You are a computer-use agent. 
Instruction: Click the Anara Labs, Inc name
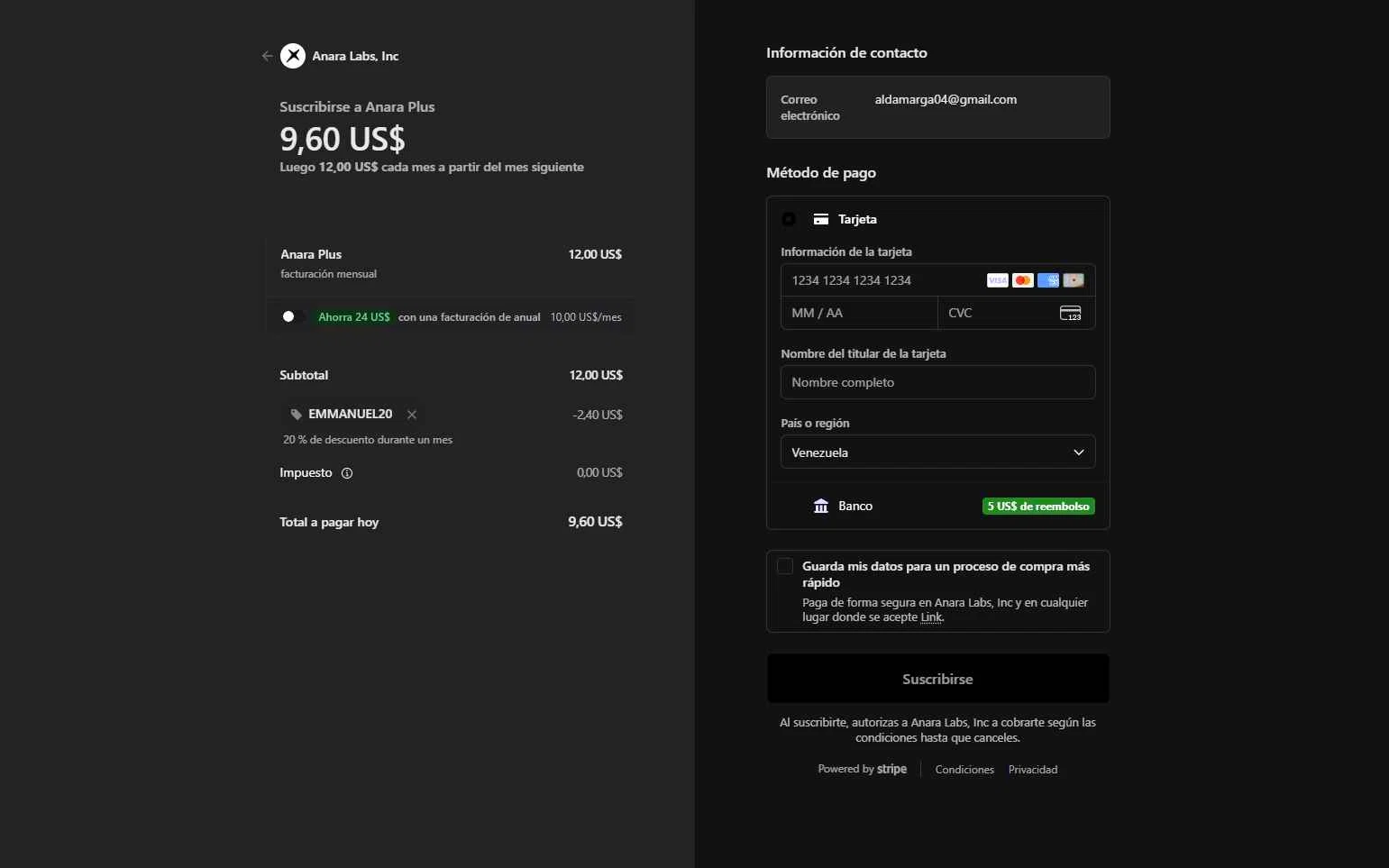355,56
